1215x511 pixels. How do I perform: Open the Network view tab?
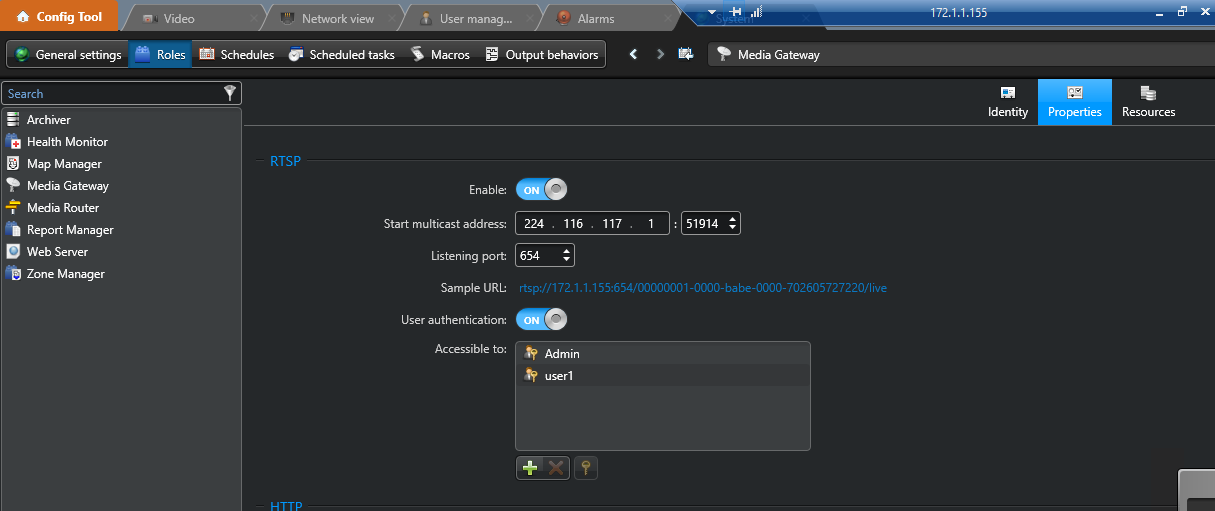[338, 18]
